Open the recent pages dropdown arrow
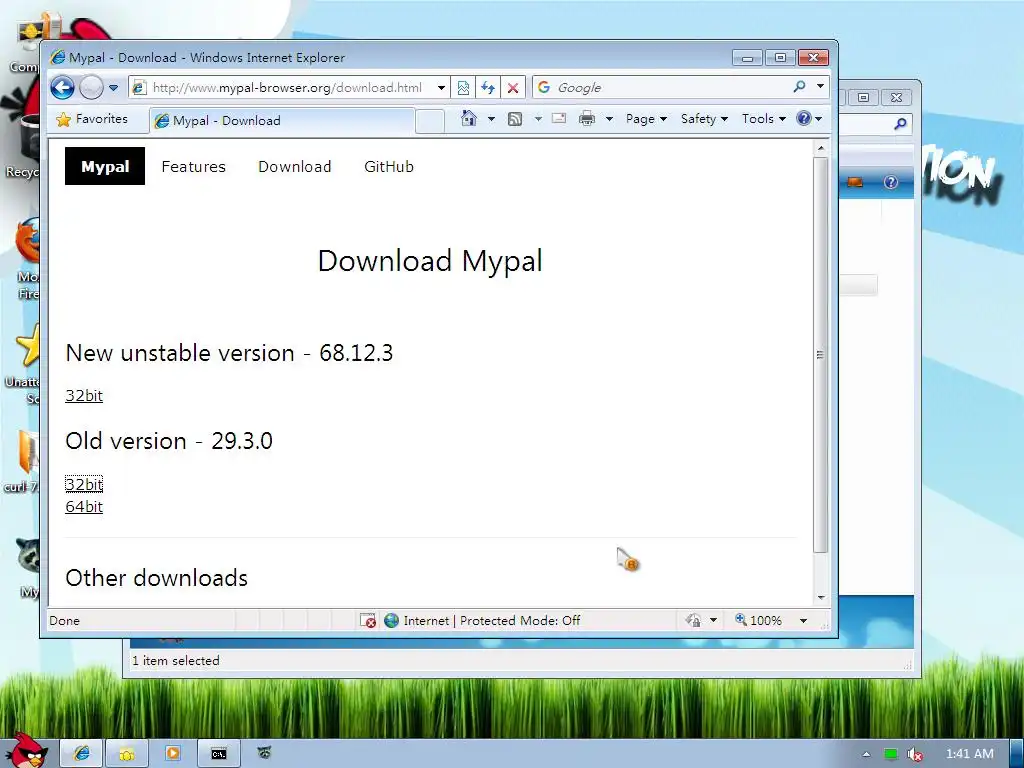 click(x=114, y=87)
